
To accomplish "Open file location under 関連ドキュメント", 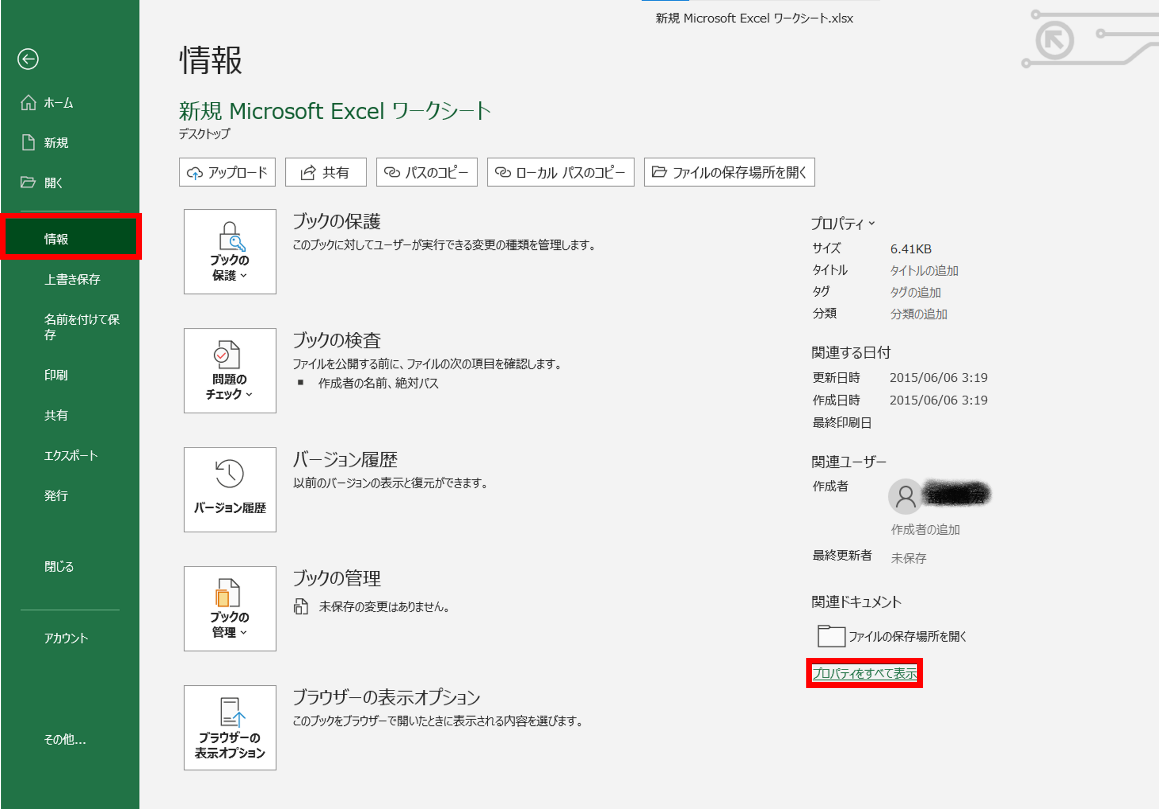I will click(x=892, y=636).
